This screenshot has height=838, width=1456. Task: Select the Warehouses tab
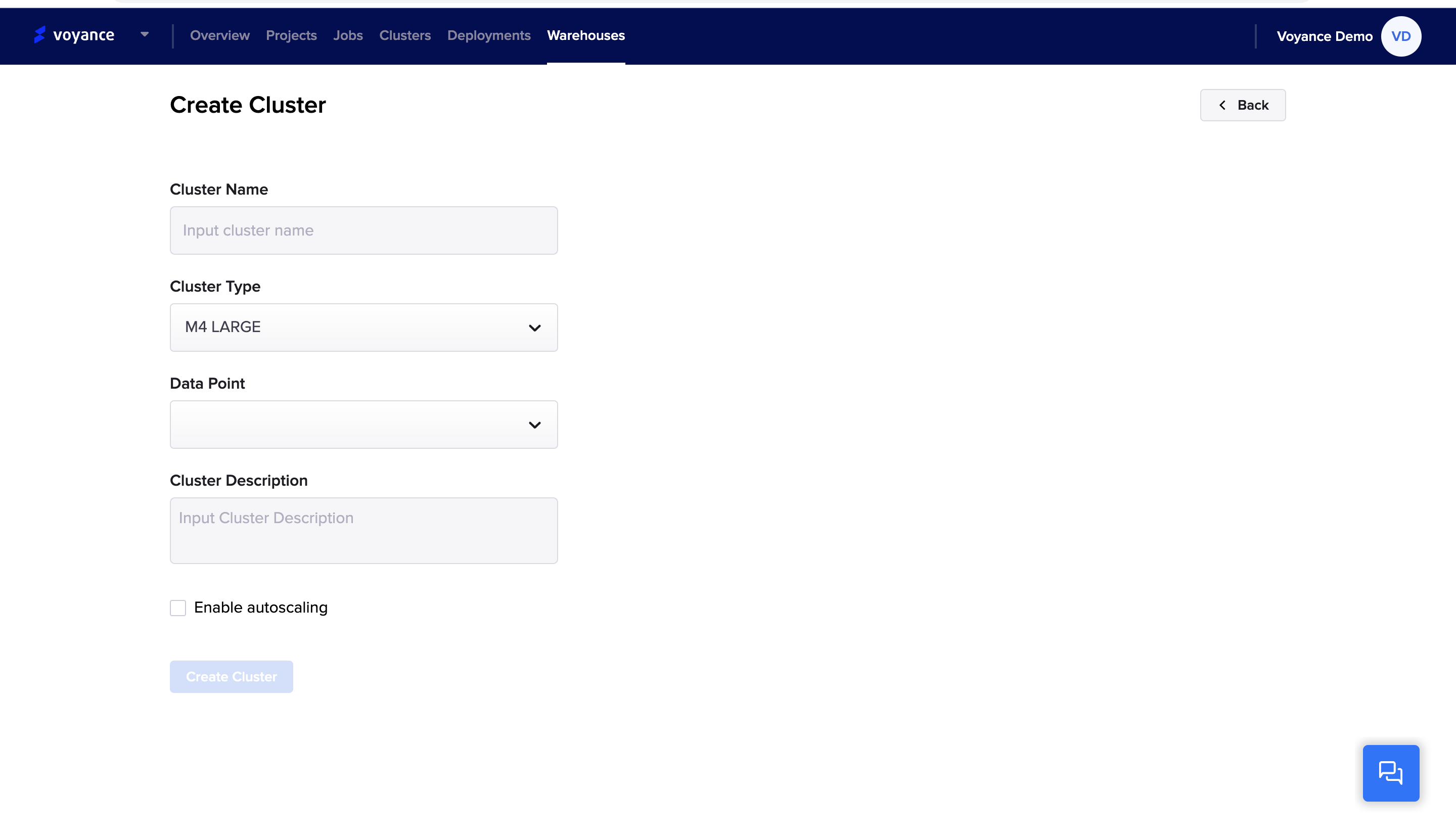click(x=585, y=36)
